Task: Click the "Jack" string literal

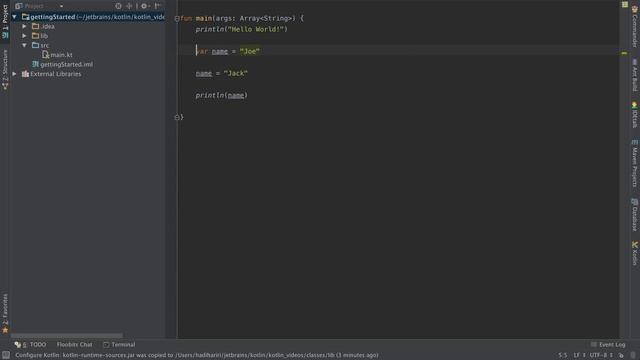Action: tap(236, 73)
